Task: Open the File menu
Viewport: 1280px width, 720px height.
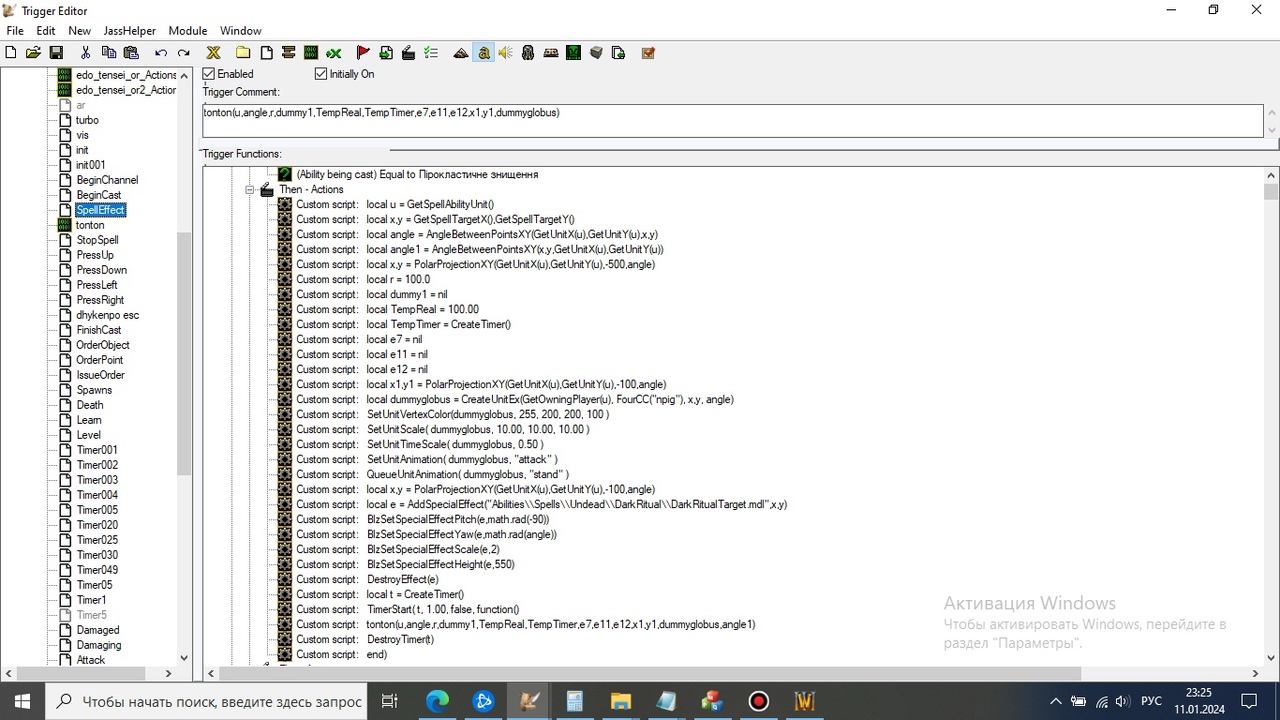Action: (x=15, y=31)
